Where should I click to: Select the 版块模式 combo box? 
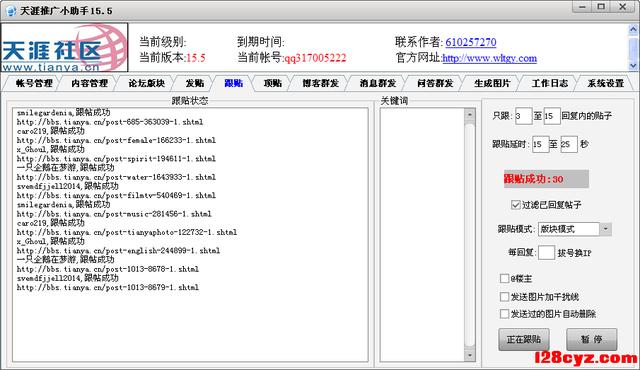pyautogui.click(x=575, y=229)
